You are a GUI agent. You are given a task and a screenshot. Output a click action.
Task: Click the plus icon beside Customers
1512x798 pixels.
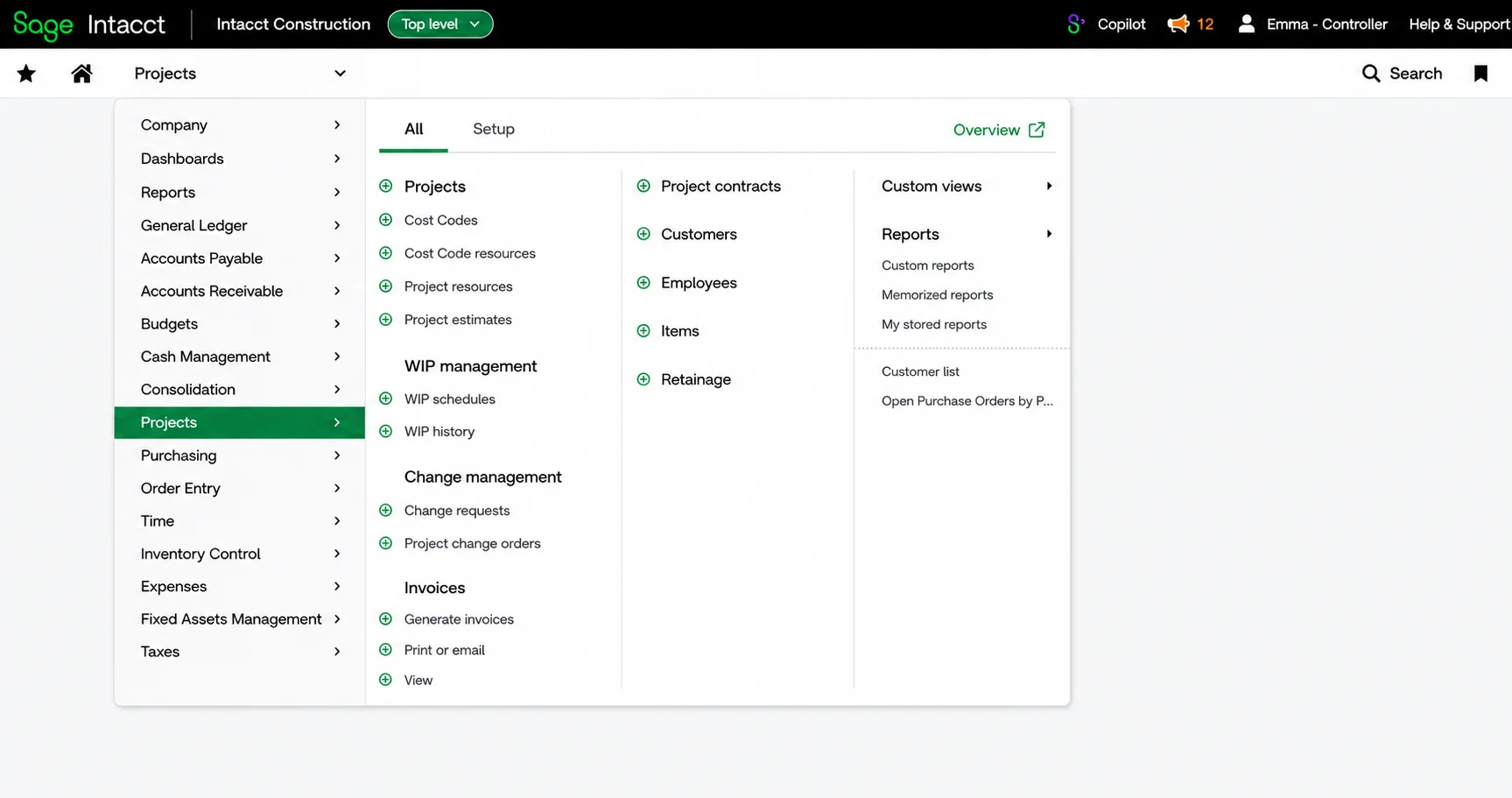(x=643, y=234)
